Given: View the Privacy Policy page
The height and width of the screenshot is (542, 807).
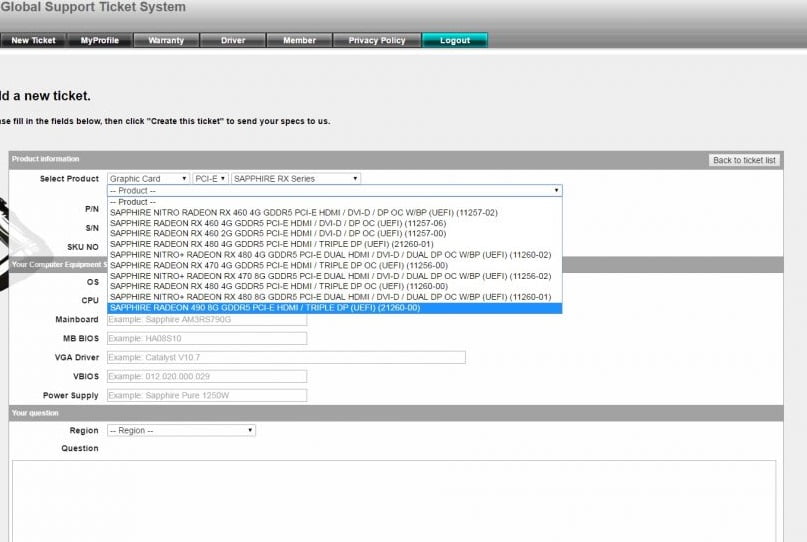Looking at the screenshot, I should 377,40.
